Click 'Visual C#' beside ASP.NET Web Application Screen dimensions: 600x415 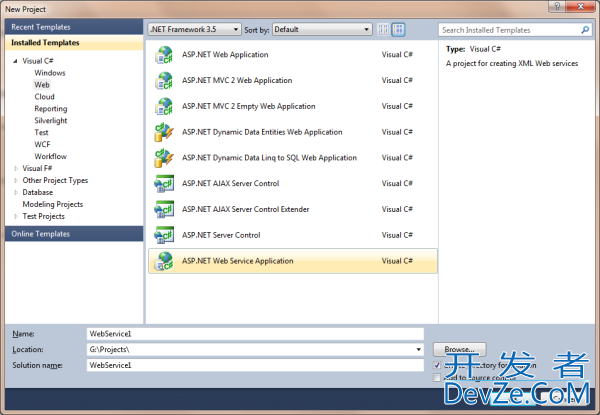click(x=397, y=55)
